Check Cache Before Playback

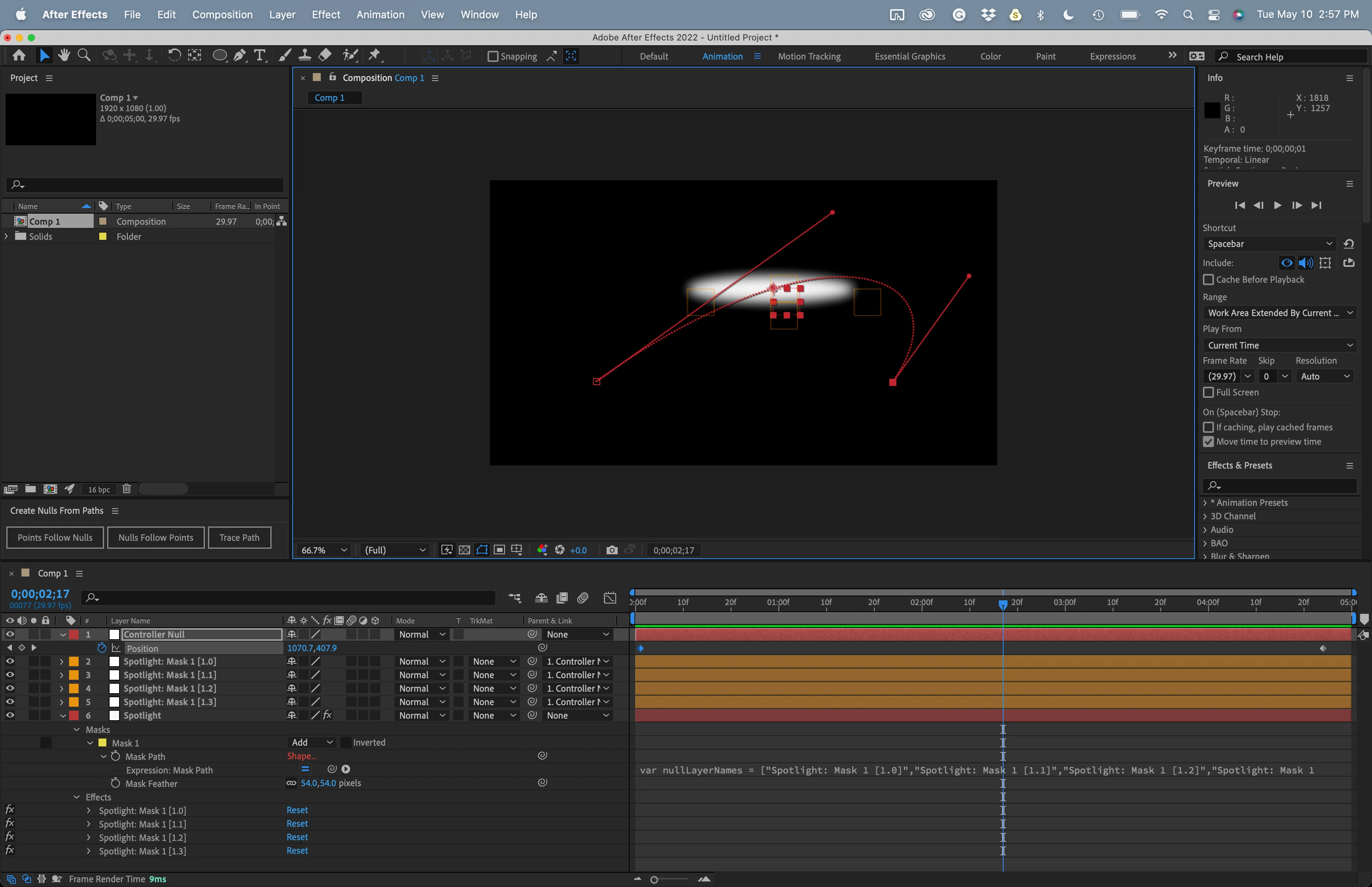(1208, 280)
